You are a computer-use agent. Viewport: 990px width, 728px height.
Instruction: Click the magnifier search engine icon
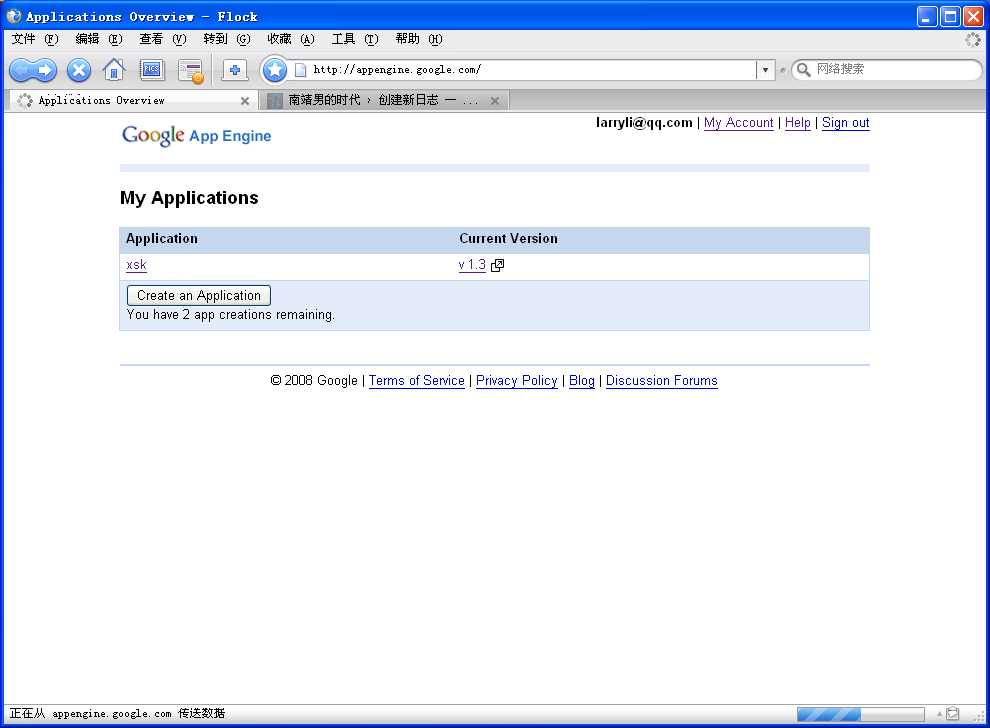click(x=803, y=69)
